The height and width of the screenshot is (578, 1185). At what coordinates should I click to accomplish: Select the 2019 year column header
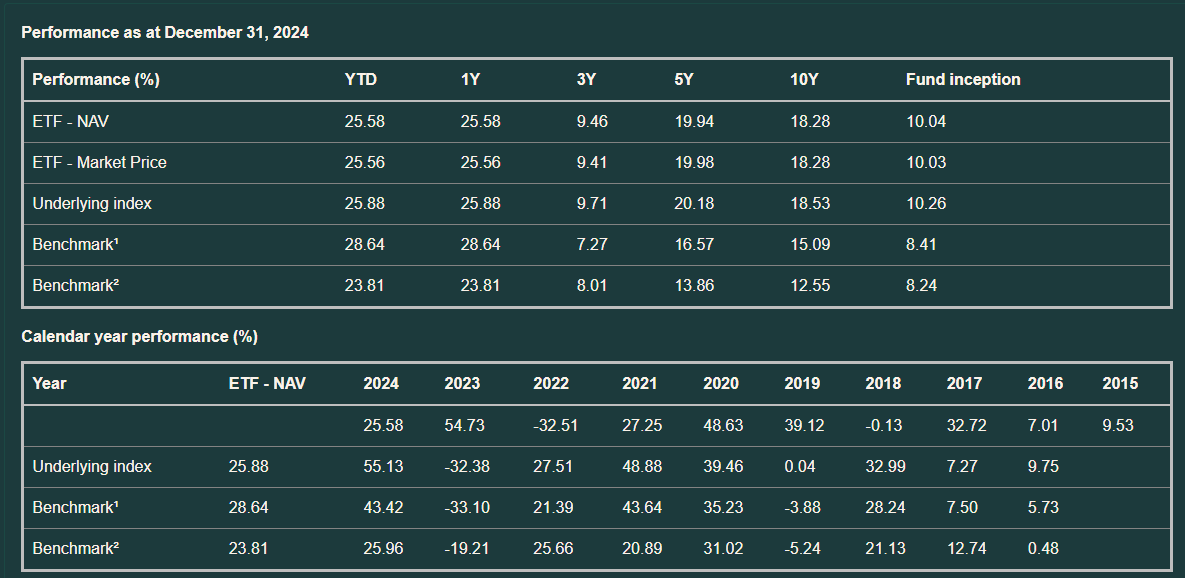tap(802, 383)
